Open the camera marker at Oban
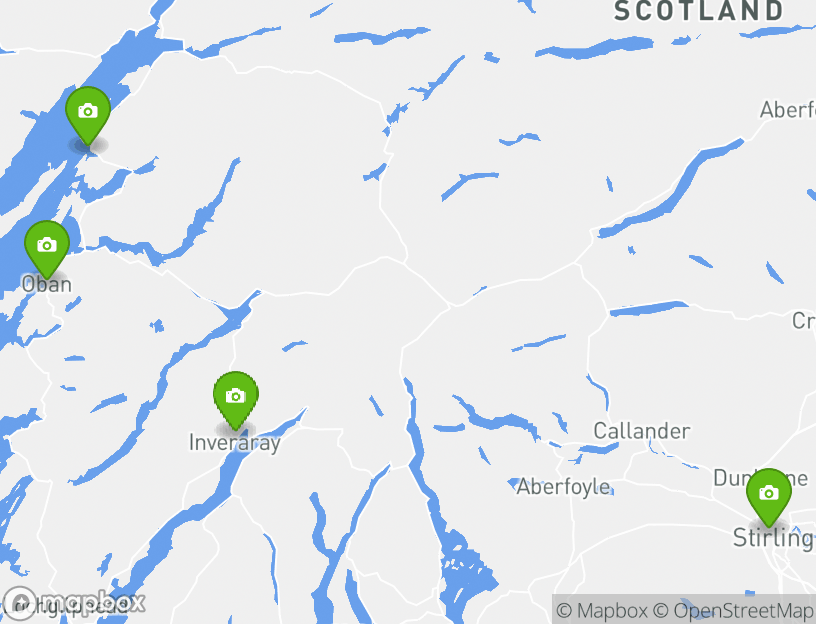This screenshot has width=816, height=624. tap(47, 249)
